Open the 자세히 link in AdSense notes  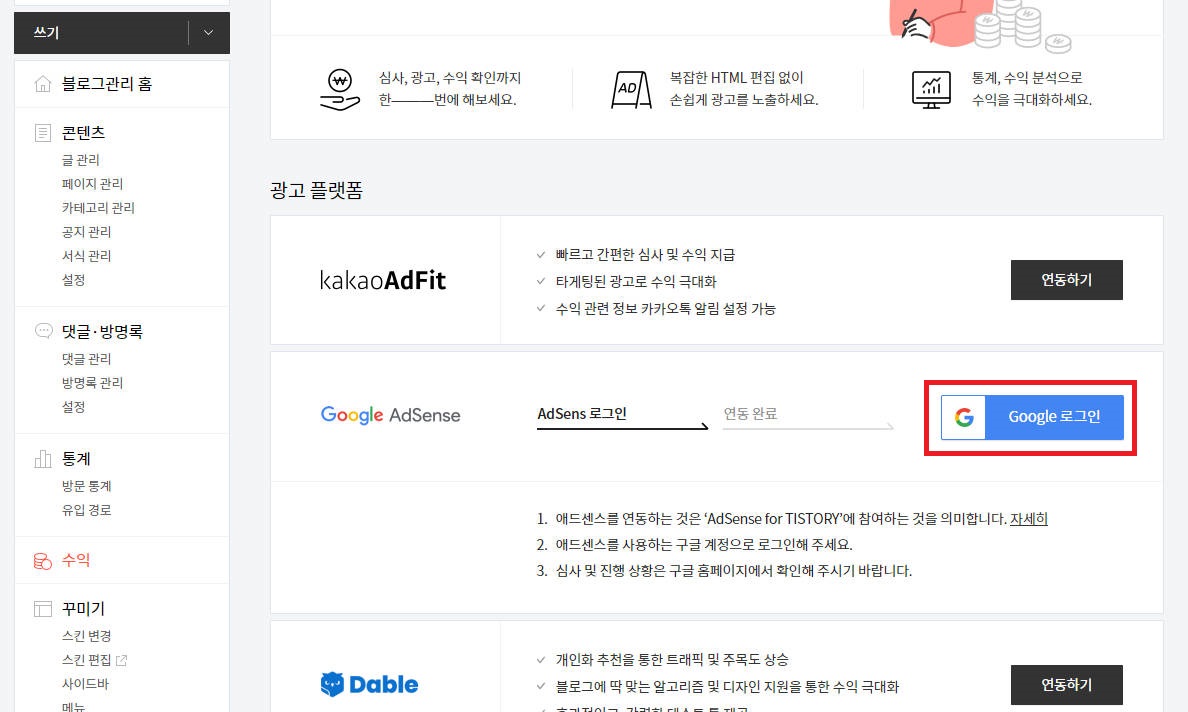tap(1029, 519)
